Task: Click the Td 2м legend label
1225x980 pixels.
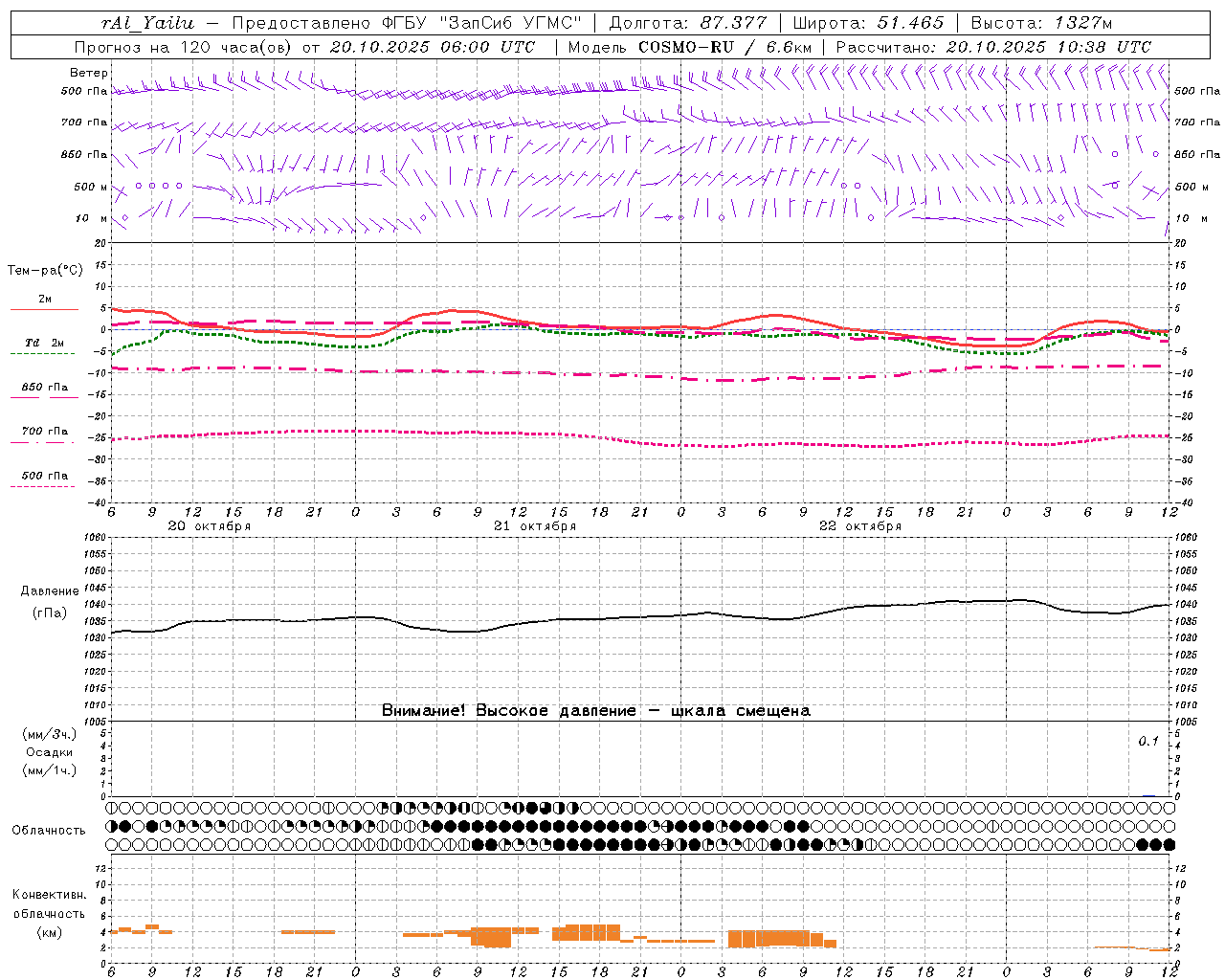Action: tap(44, 343)
